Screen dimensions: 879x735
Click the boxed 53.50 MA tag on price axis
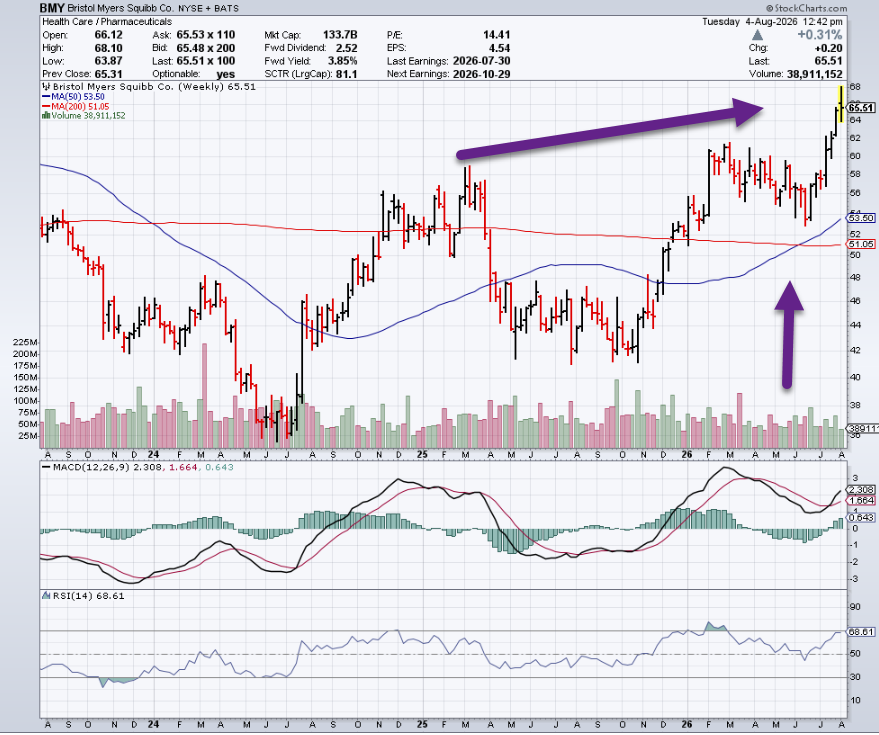click(861, 218)
